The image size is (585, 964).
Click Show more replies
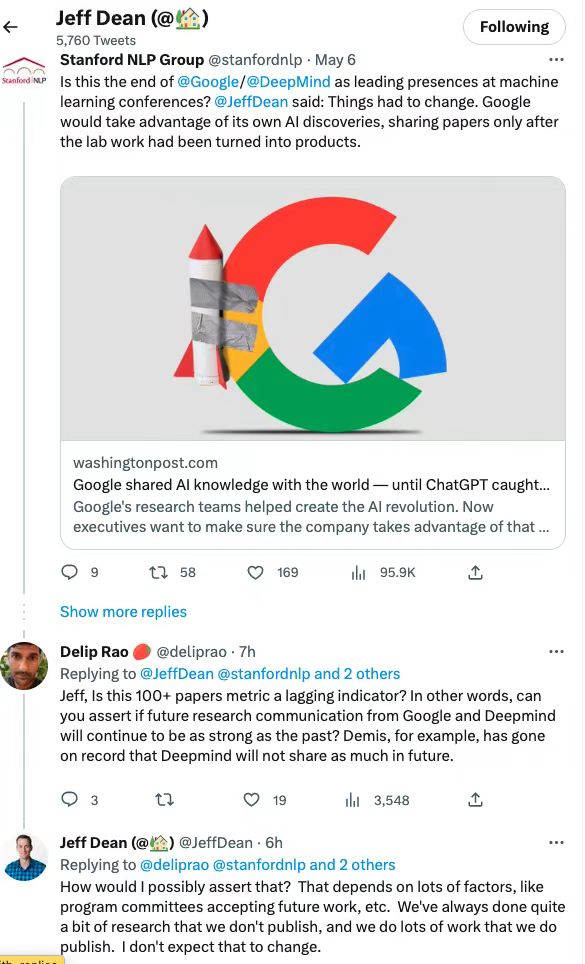123,611
